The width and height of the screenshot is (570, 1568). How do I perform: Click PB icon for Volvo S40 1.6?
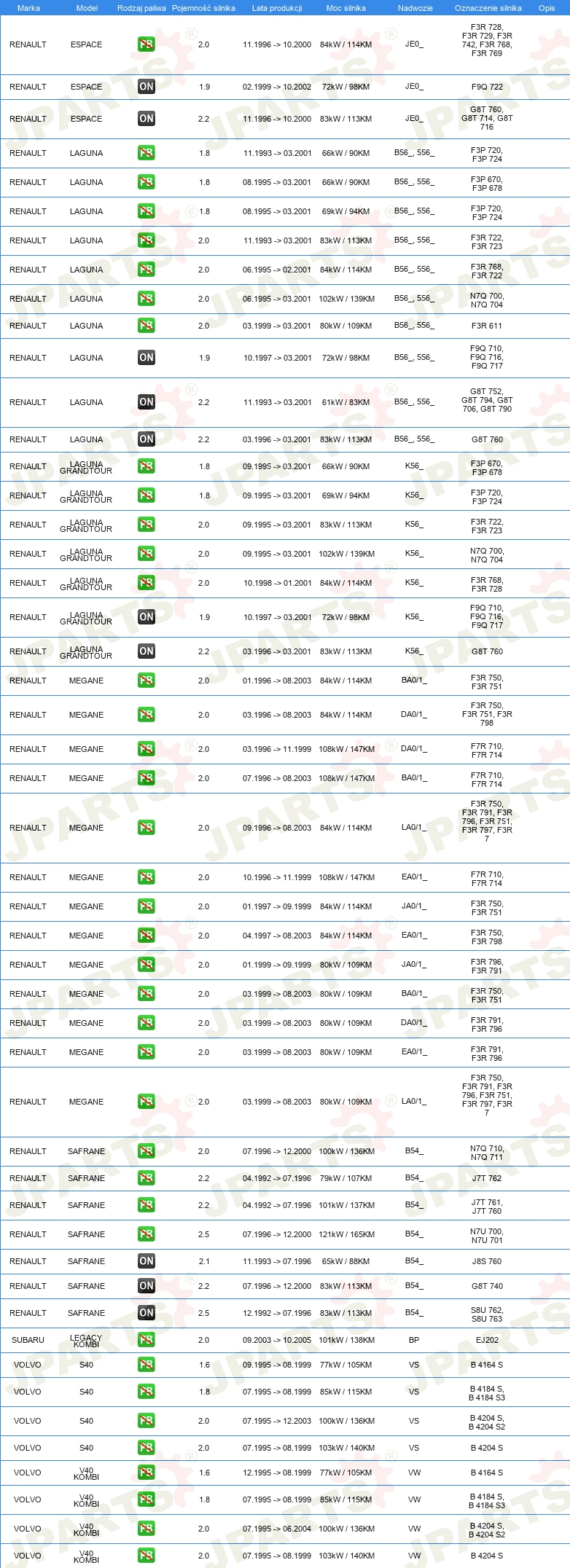(x=146, y=1365)
